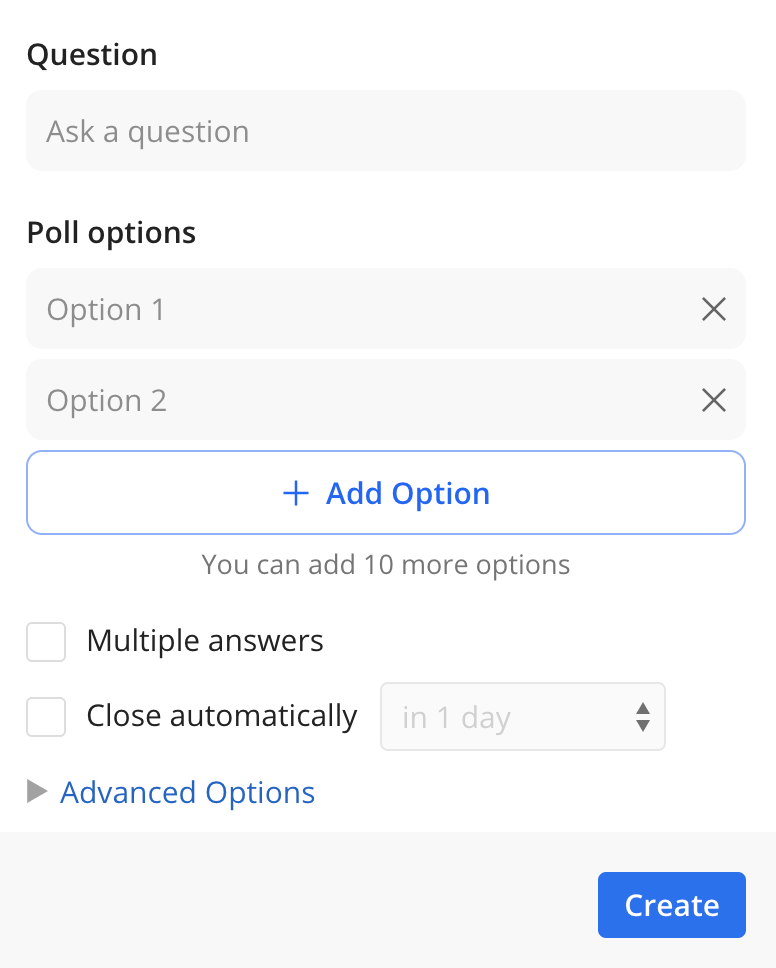Click the up/down arrows on duration select

[x=643, y=717]
